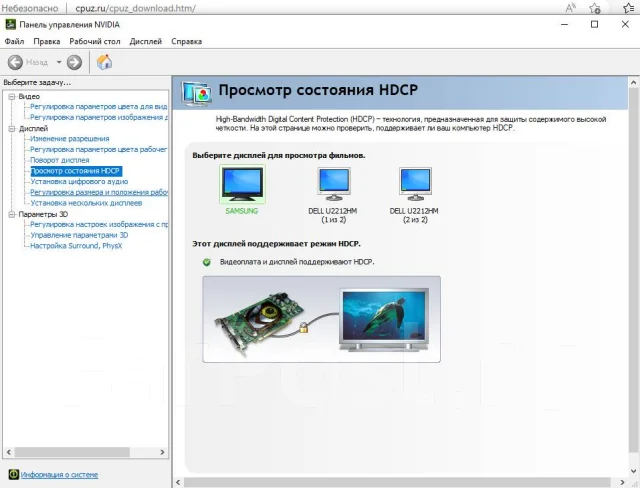The height and width of the screenshot is (488, 640).
Task: Click the green HDCP status checkmark
Action: tap(207, 262)
